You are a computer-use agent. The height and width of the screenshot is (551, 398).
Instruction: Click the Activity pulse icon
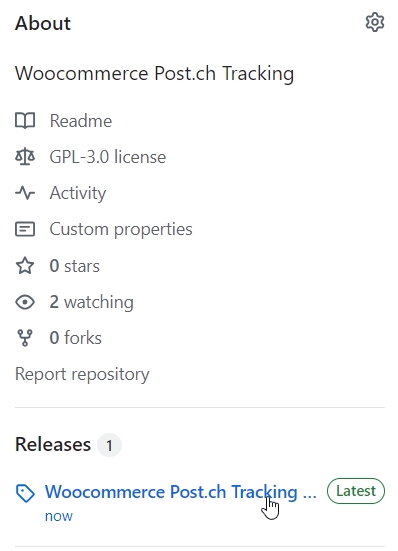25,193
